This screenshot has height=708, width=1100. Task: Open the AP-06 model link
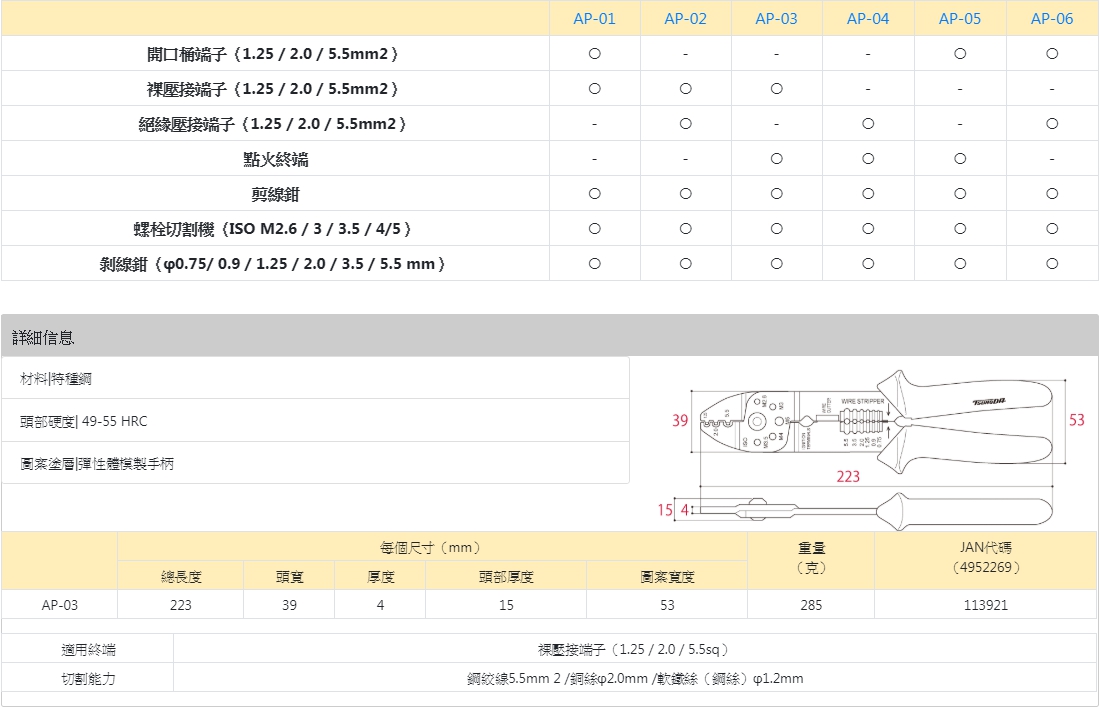pyautogui.click(x=1052, y=19)
